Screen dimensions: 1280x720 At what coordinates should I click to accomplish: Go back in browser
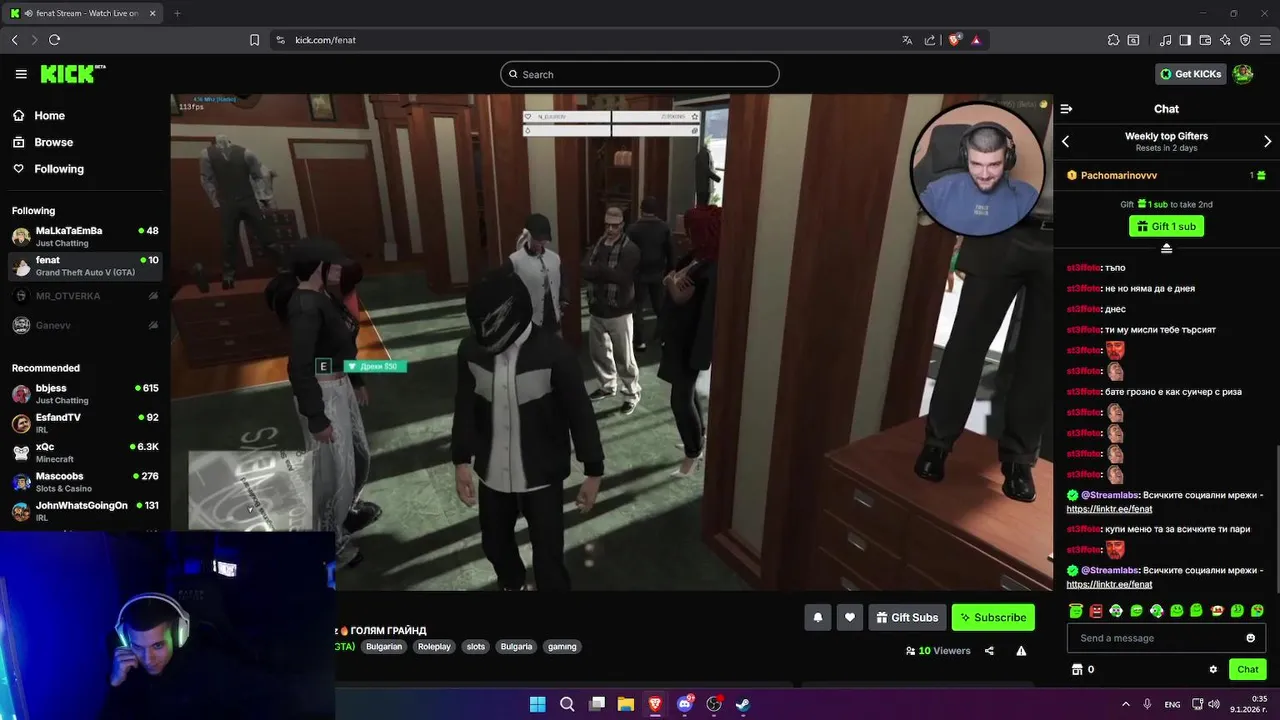tap(14, 40)
